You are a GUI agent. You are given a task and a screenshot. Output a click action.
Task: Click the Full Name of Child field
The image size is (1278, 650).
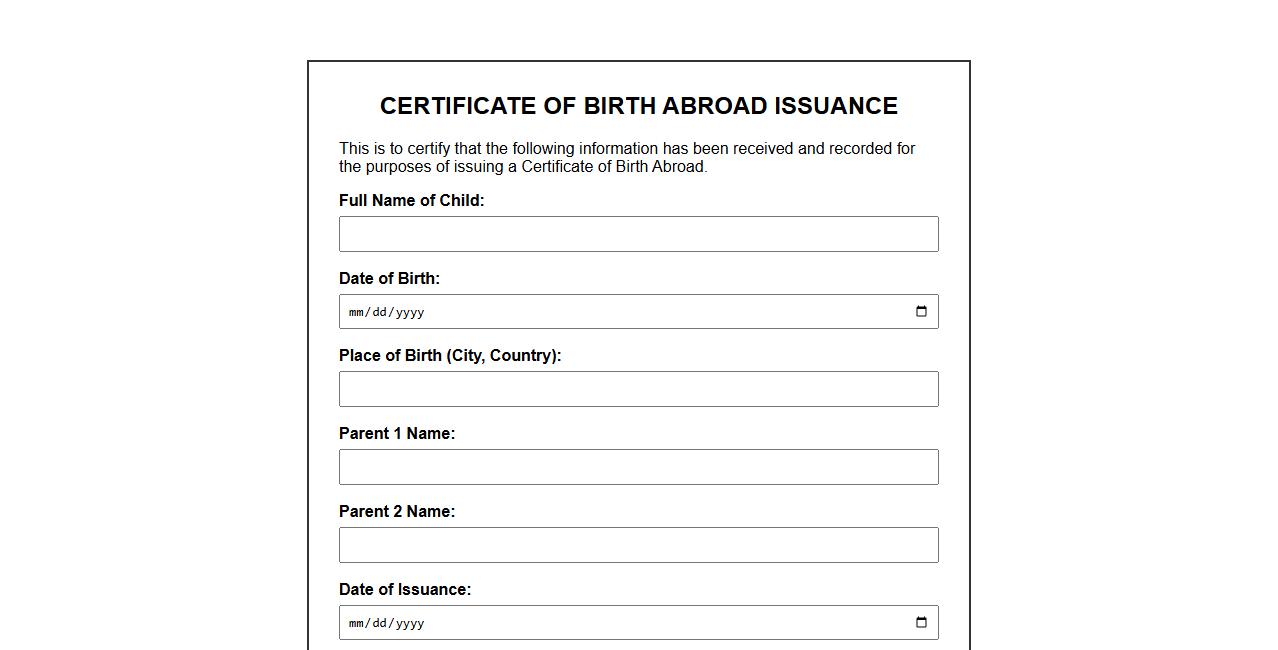click(x=638, y=234)
